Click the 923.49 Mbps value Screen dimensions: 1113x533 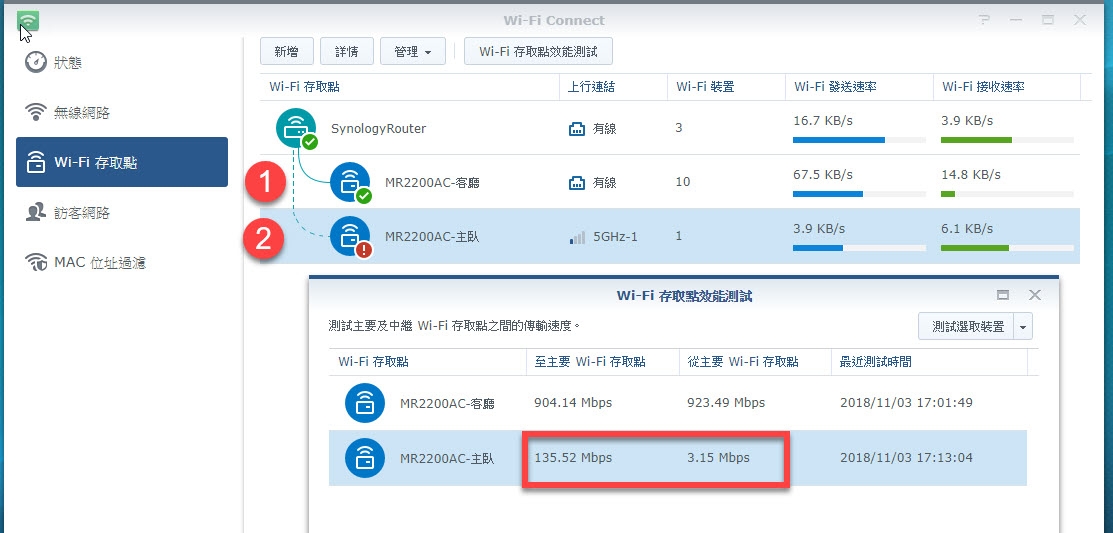click(726, 402)
